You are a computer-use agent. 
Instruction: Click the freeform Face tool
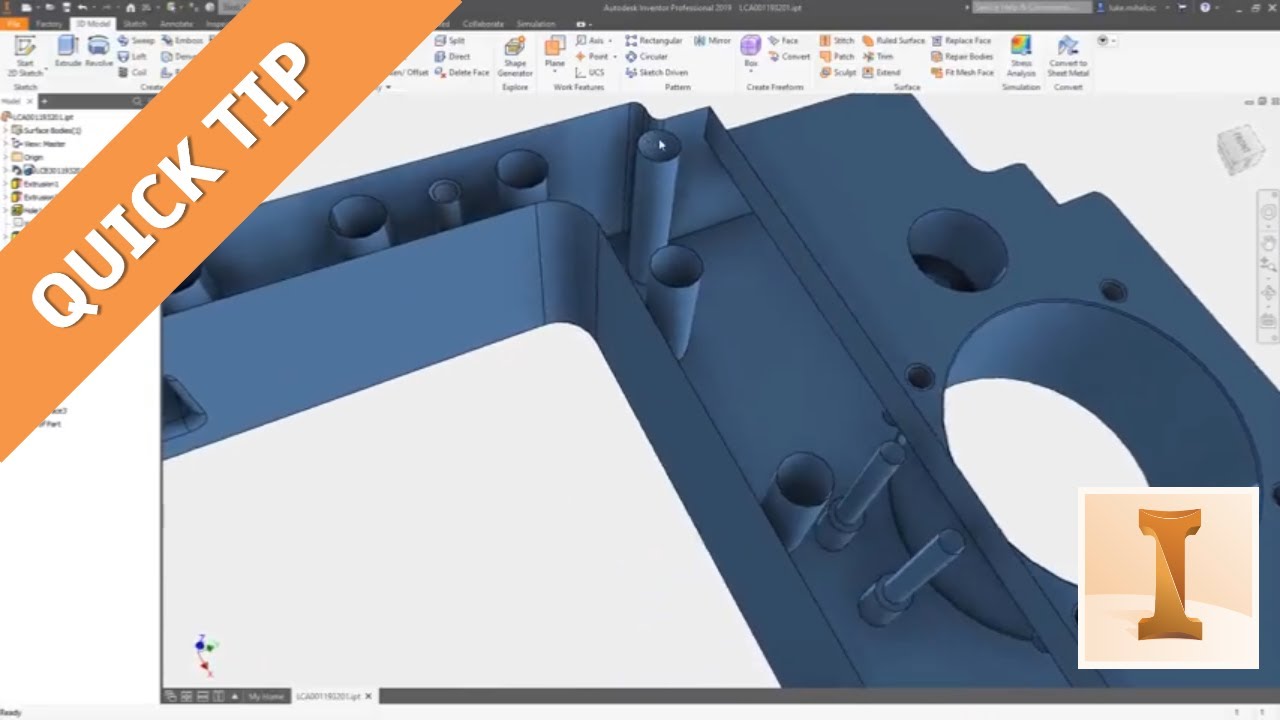point(783,41)
